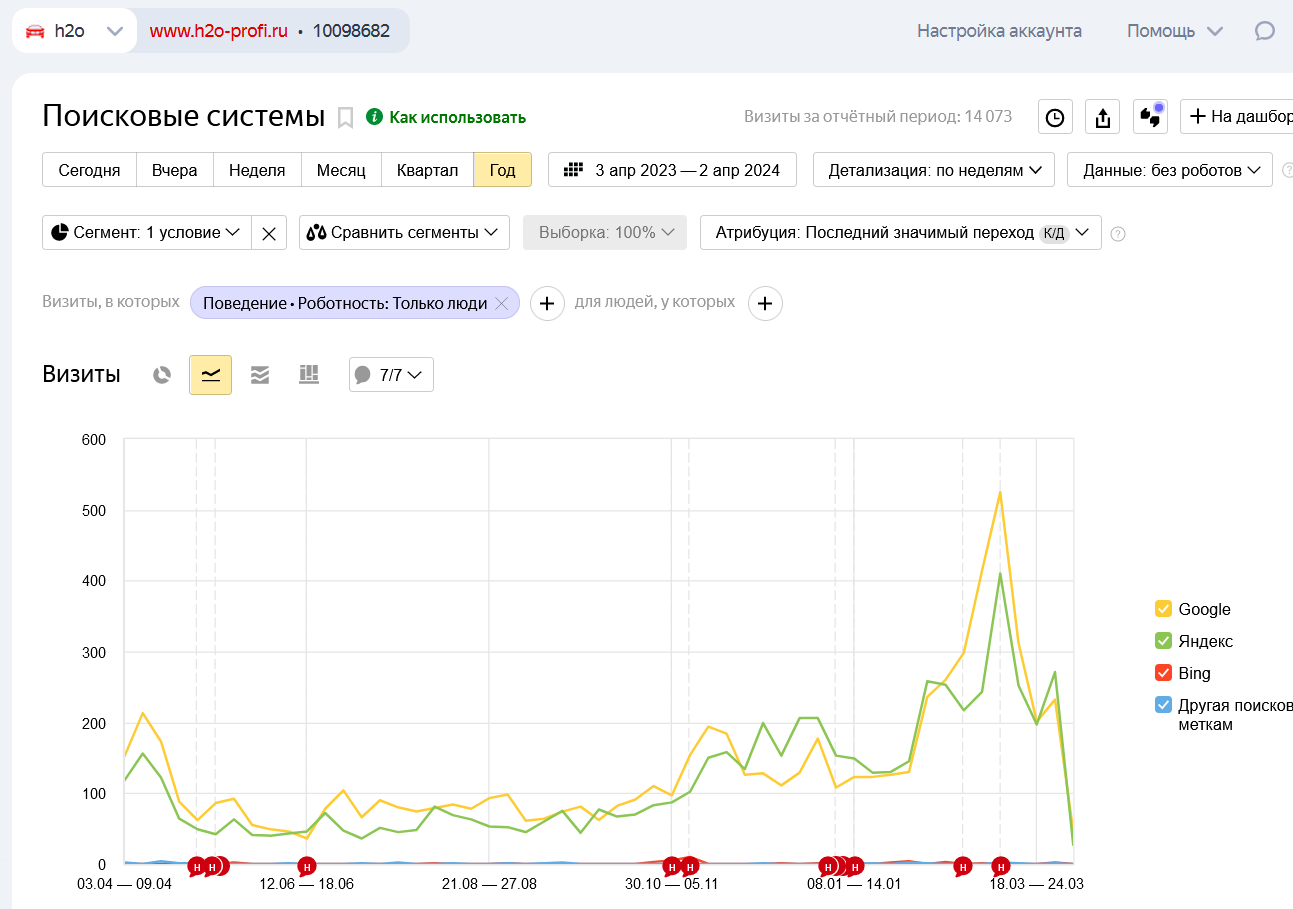Switch chart to column bar view
Image resolution: width=1293 pixels, height=909 pixels.
pyautogui.click(x=309, y=375)
